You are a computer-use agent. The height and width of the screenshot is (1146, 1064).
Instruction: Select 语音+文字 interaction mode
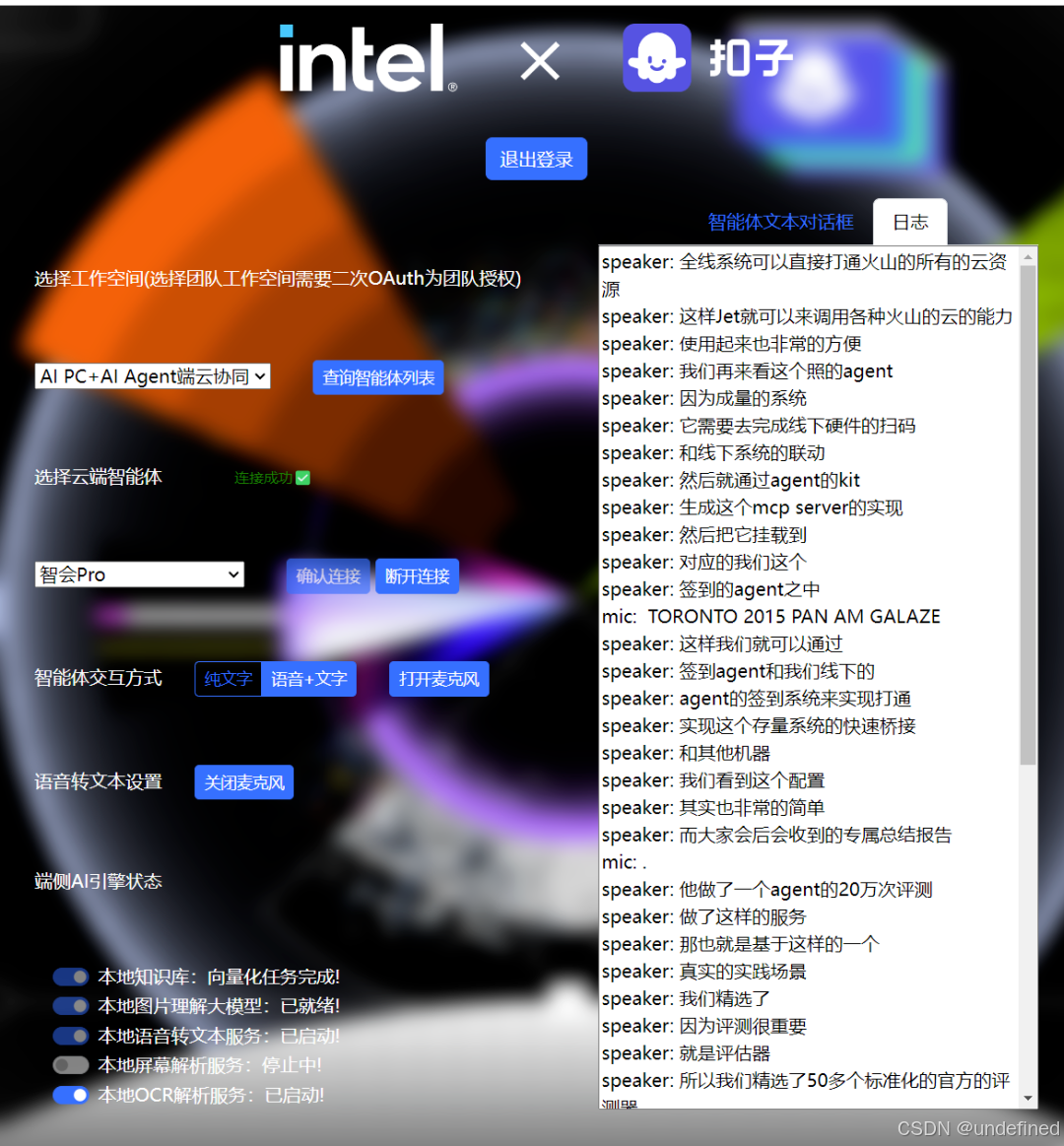[309, 679]
